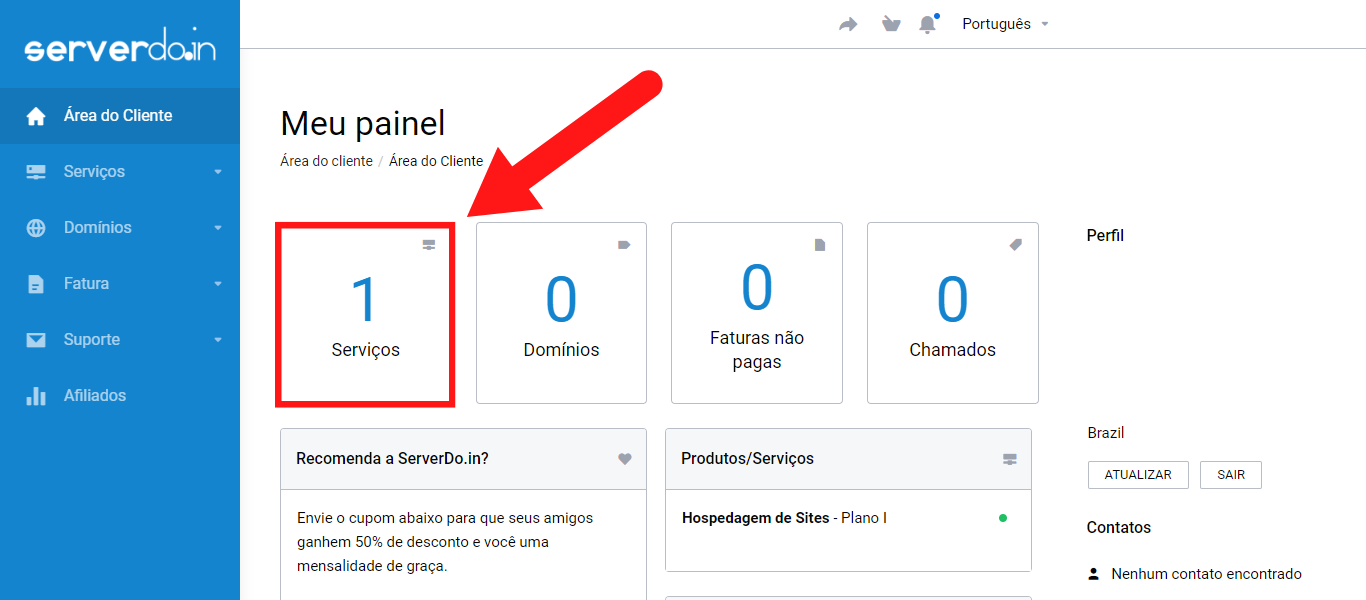The height and width of the screenshot is (600, 1366).
Task: Click the home icon in sidebar
Action: (x=36, y=116)
